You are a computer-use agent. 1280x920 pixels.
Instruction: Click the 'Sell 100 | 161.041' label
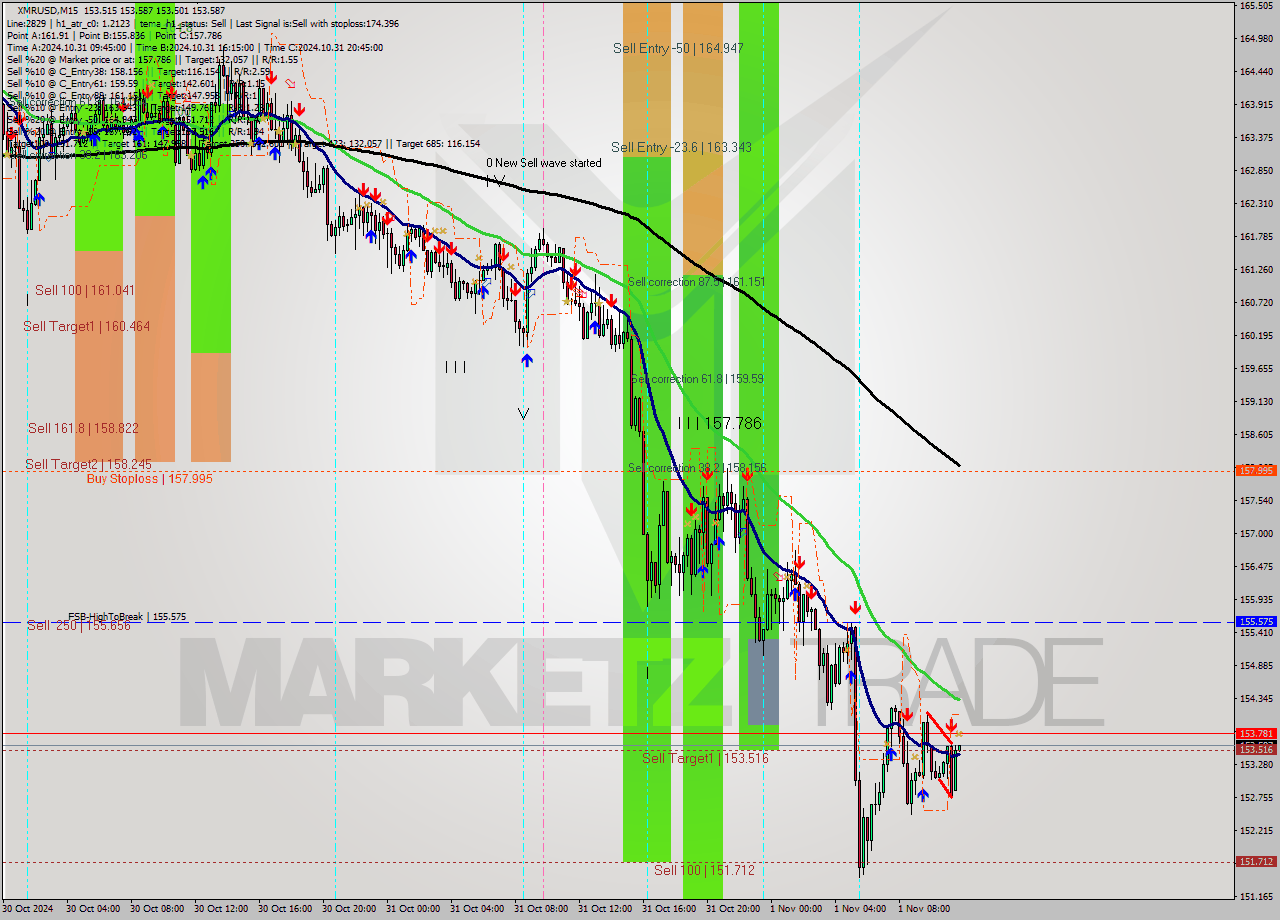tap(85, 290)
